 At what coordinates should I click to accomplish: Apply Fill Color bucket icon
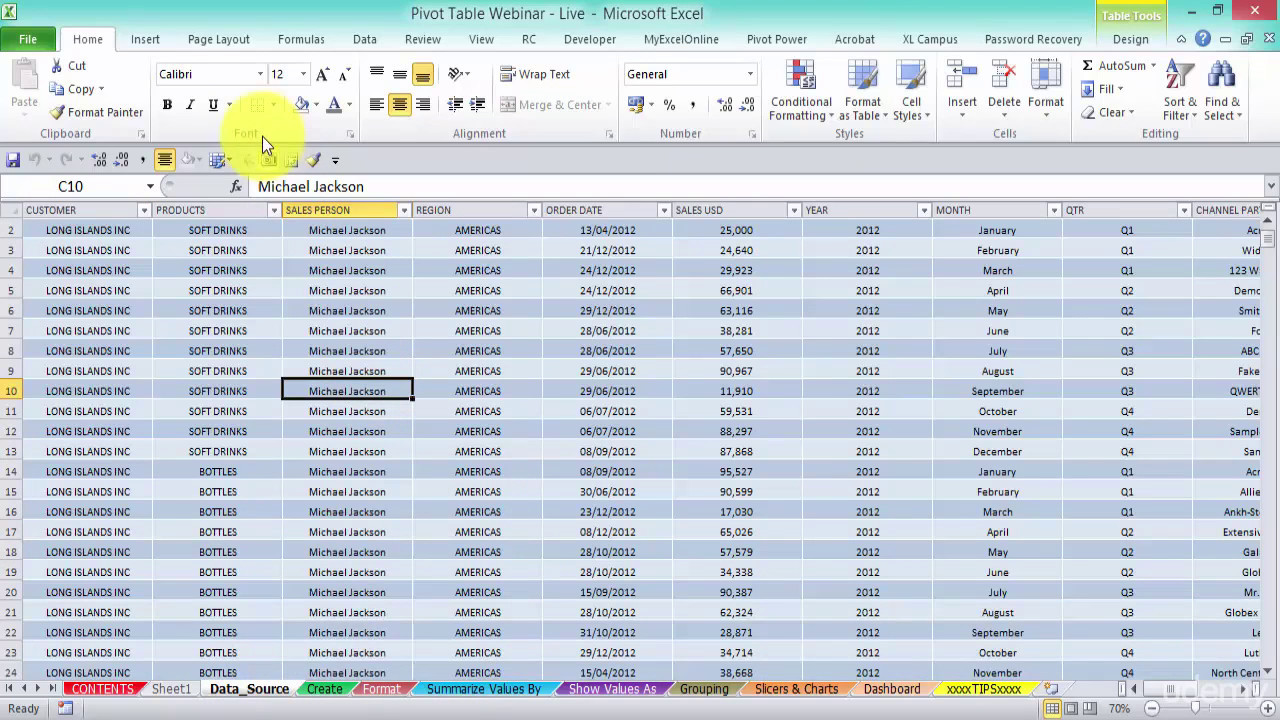coord(301,105)
